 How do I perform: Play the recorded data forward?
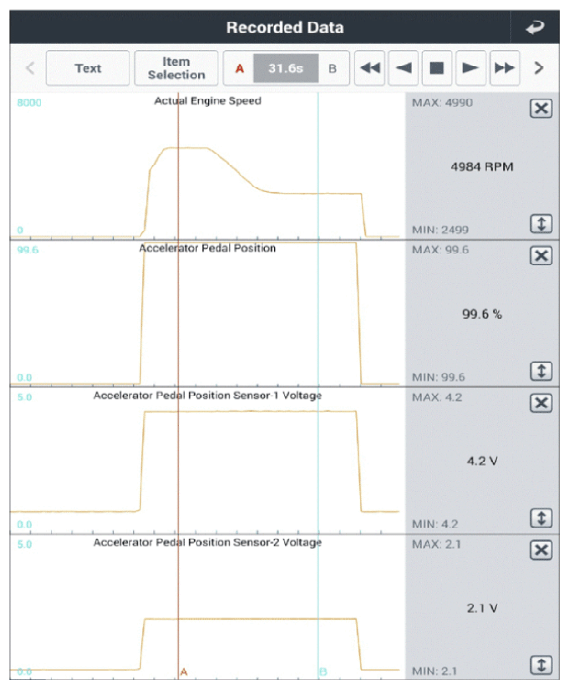(471, 68)
